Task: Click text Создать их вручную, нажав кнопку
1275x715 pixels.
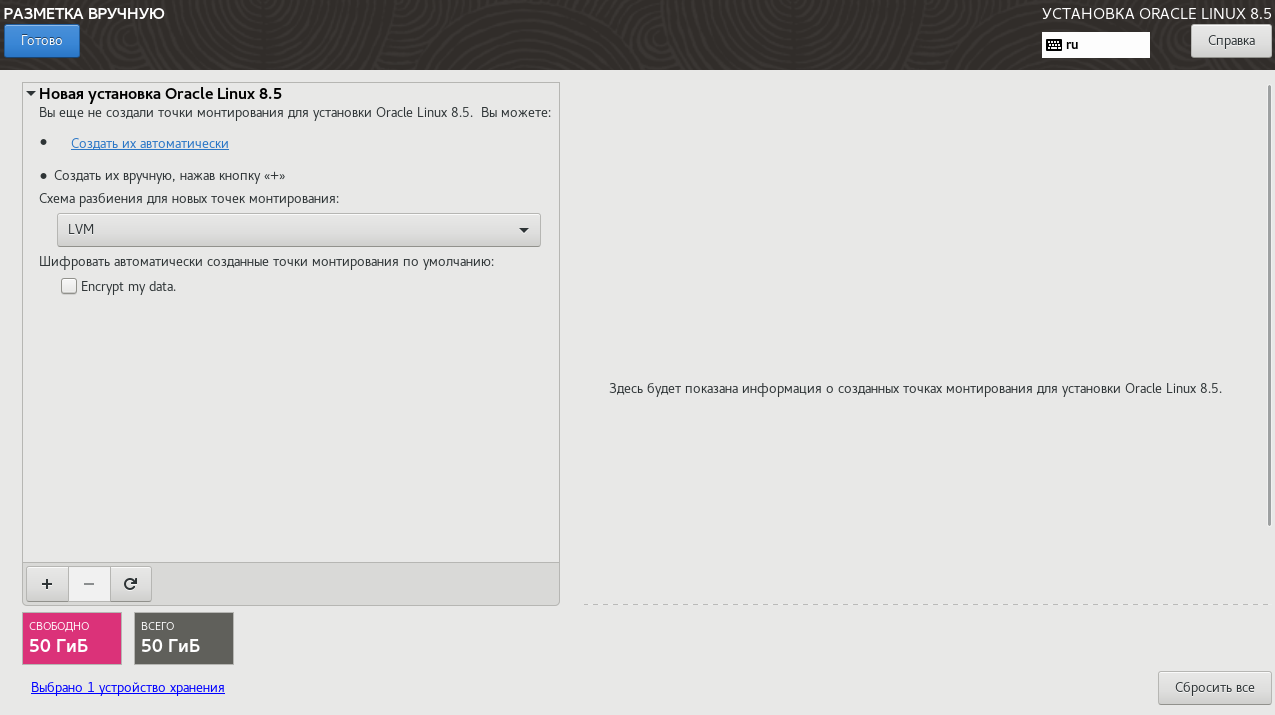Action: (x=170, y=175)
